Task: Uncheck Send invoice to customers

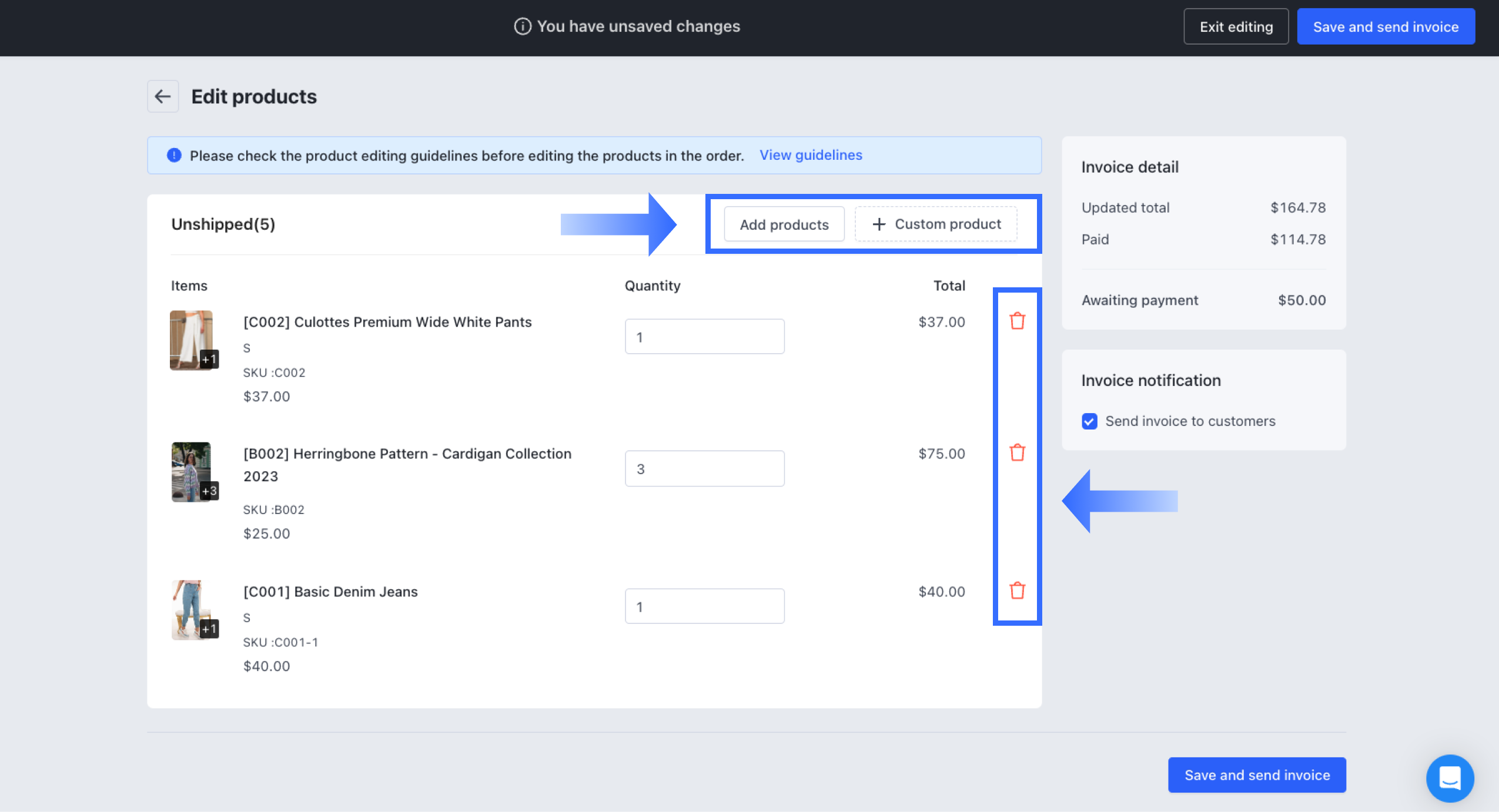Action: (1089, 421)
